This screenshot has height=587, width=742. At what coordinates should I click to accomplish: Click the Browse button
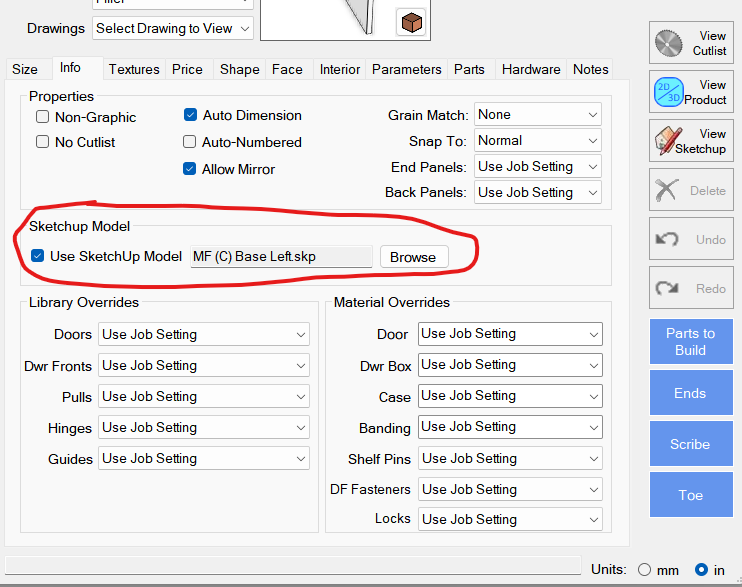[413, 257]
